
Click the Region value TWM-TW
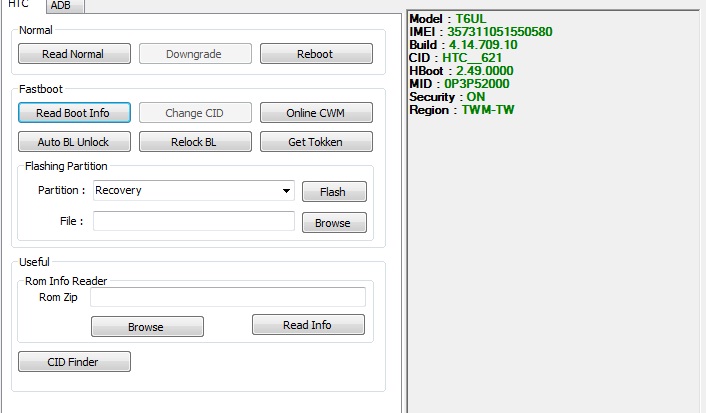[x=488, y=110]
